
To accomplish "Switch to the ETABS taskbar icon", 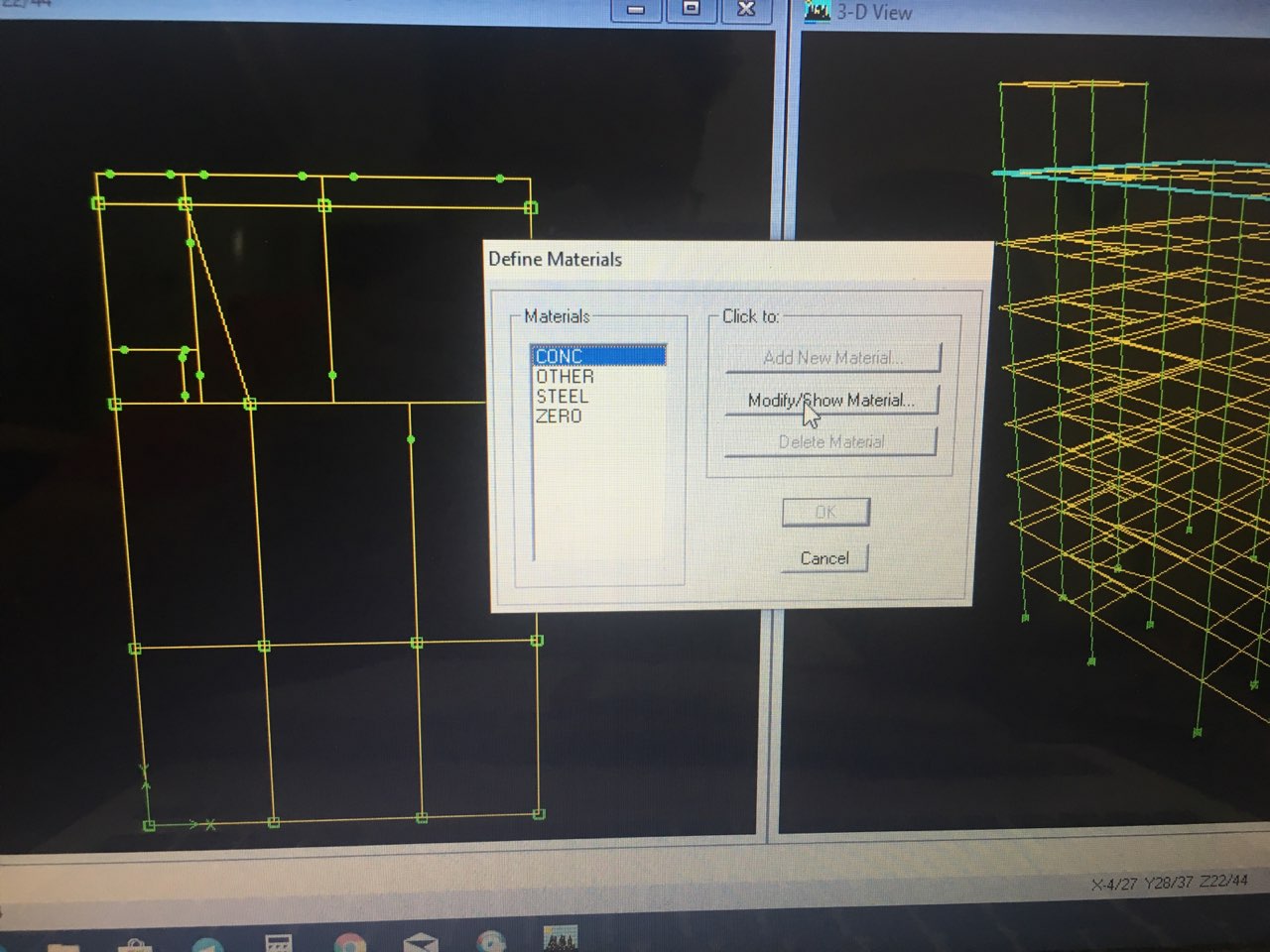I will point(561,937).
